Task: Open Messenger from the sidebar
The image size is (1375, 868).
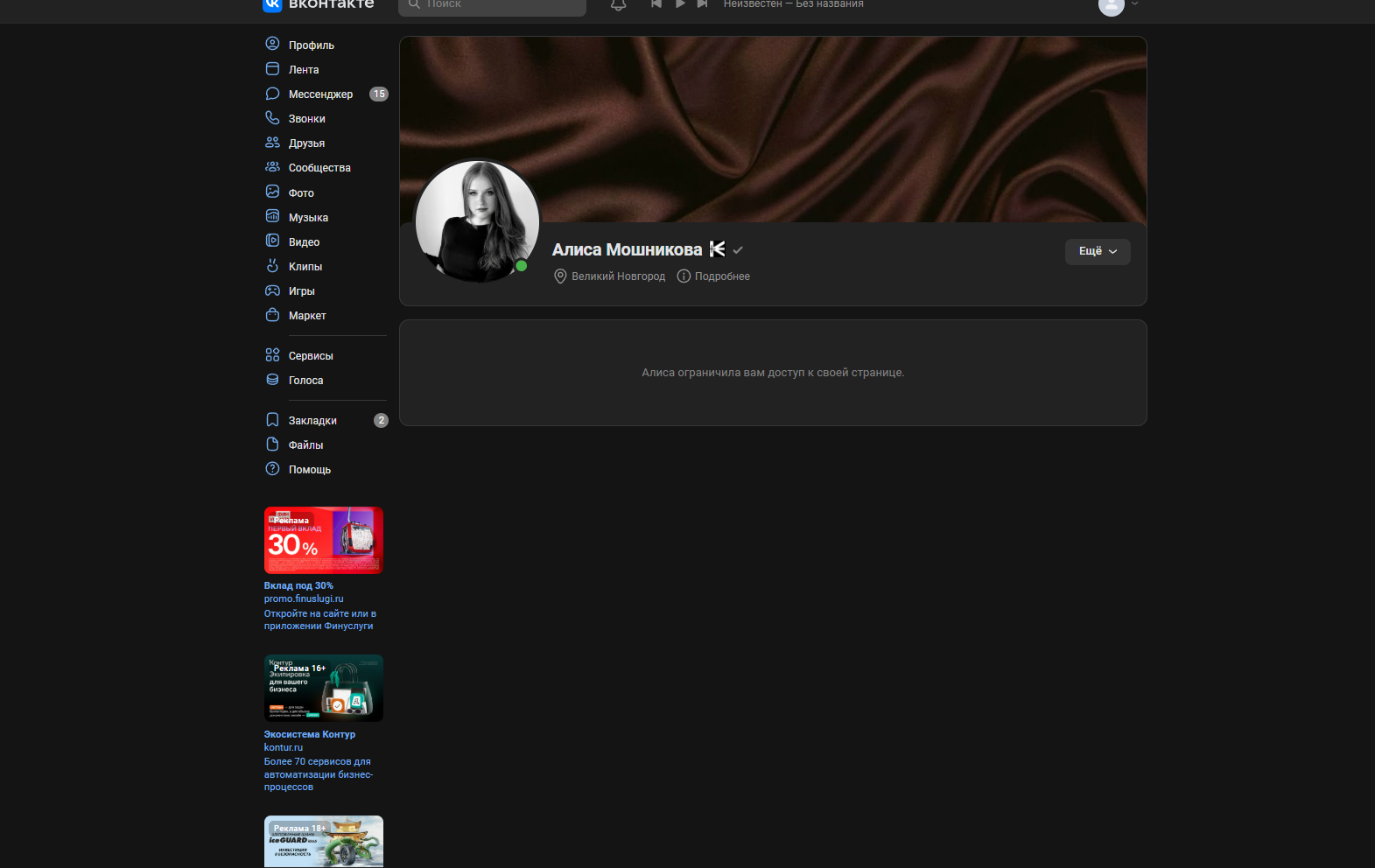Action: [320, 94]
